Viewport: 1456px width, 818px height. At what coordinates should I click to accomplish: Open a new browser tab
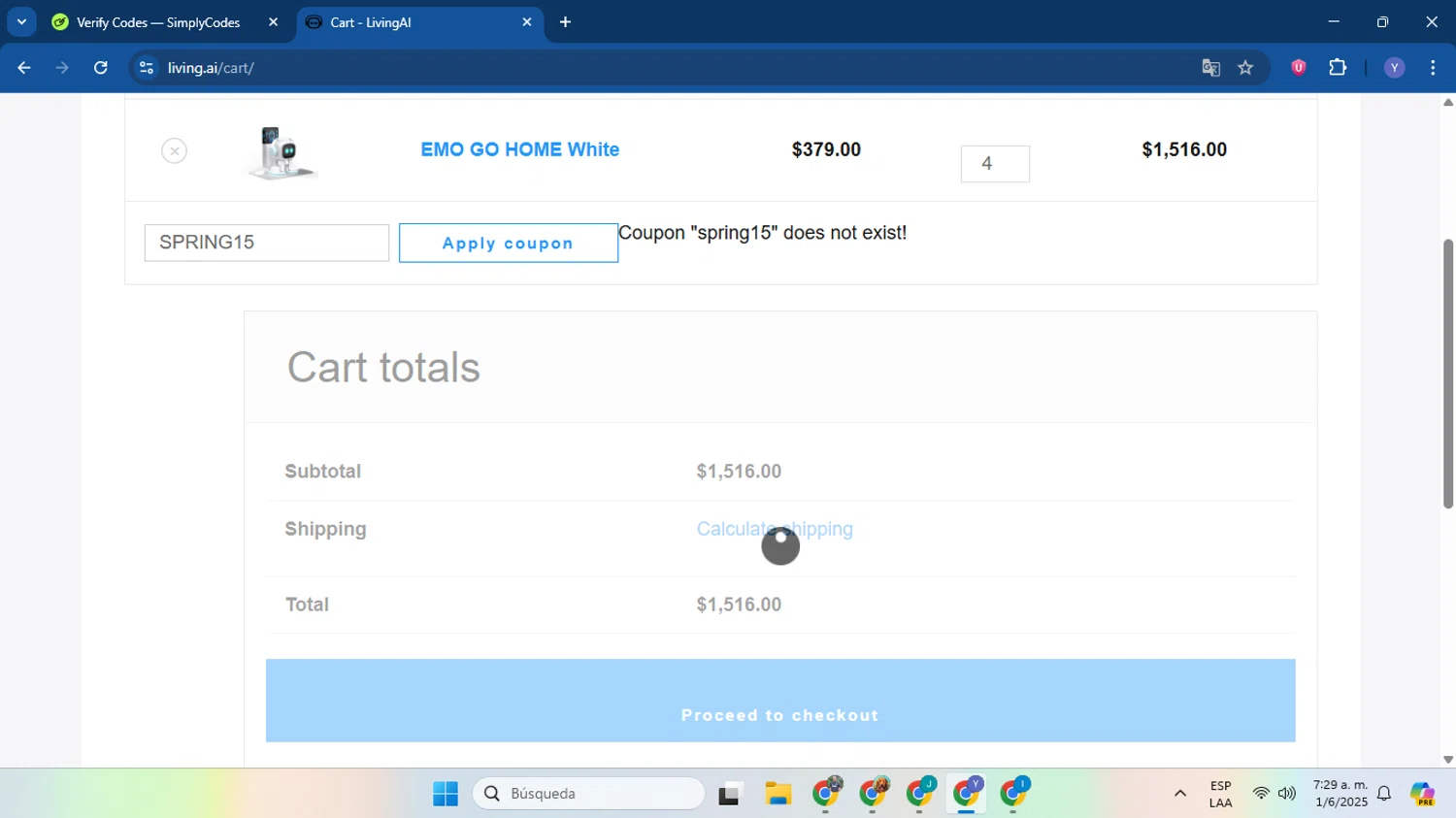coord(566,22)
